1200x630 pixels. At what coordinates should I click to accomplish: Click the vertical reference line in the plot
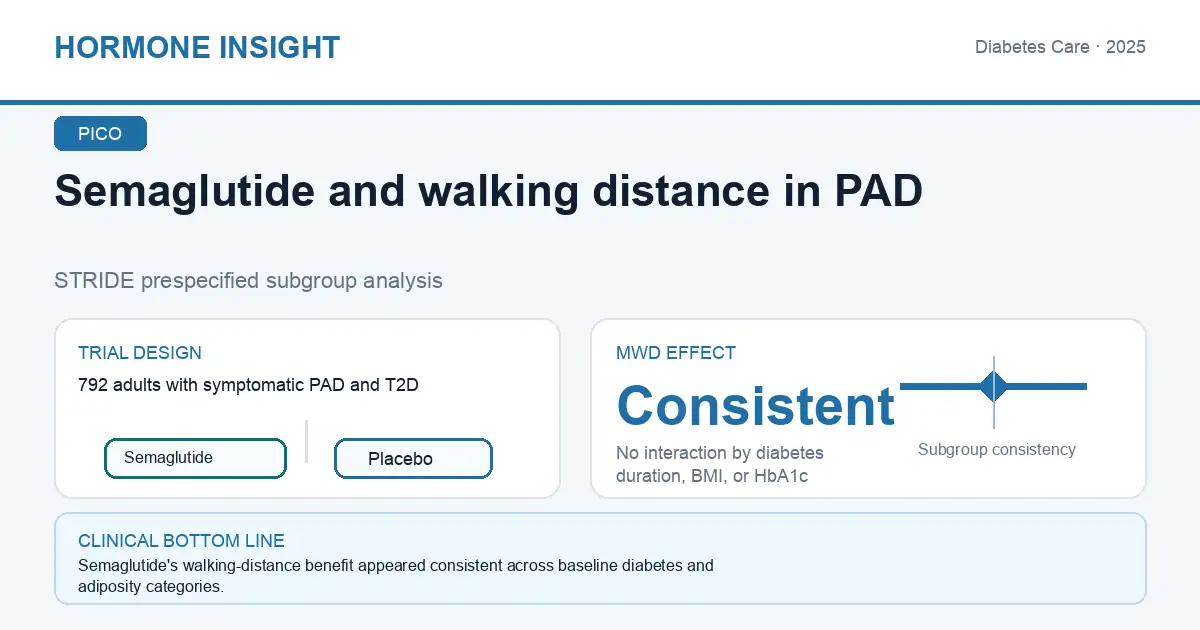pos(994,392)
